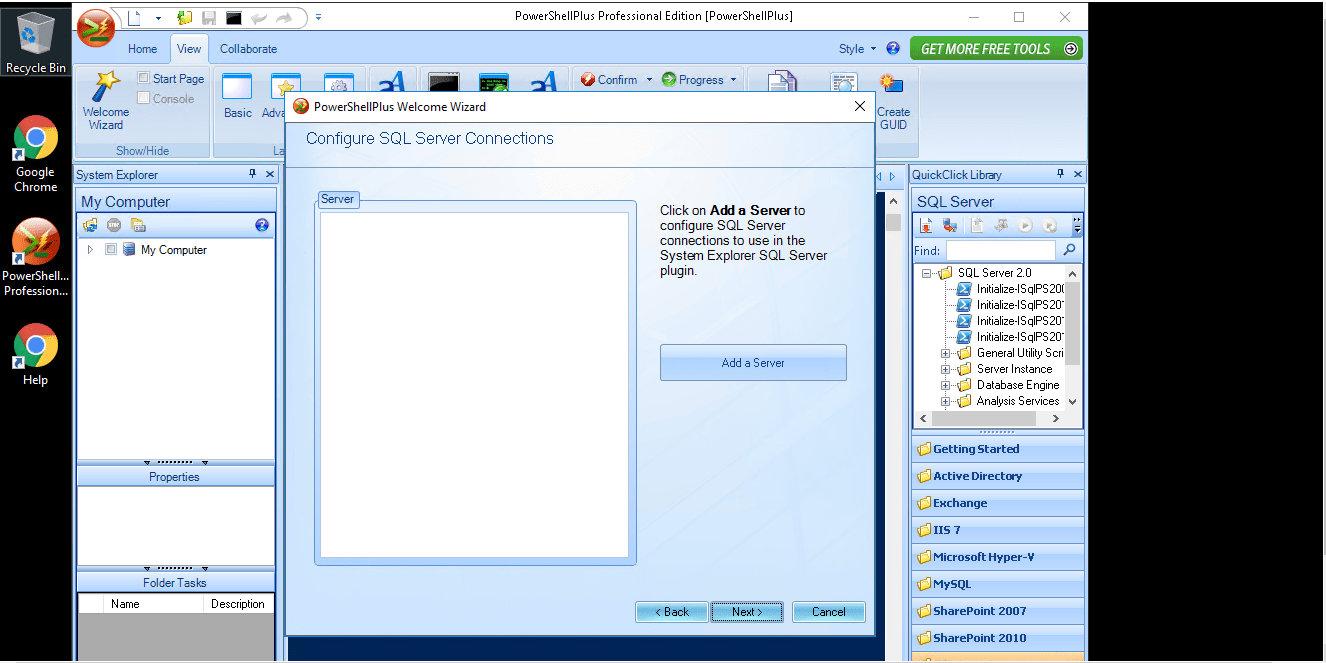Click the PowerShellPlus application orb button
Image resolution: width=1326 pixels, height=663 pixels.
pos(97,28)
